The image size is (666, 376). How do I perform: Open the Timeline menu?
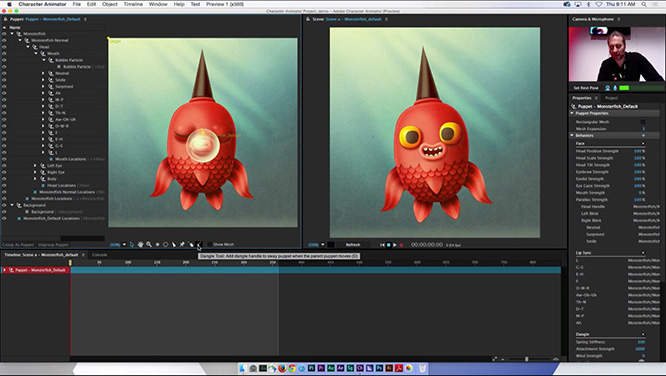[x=133, y=4]
